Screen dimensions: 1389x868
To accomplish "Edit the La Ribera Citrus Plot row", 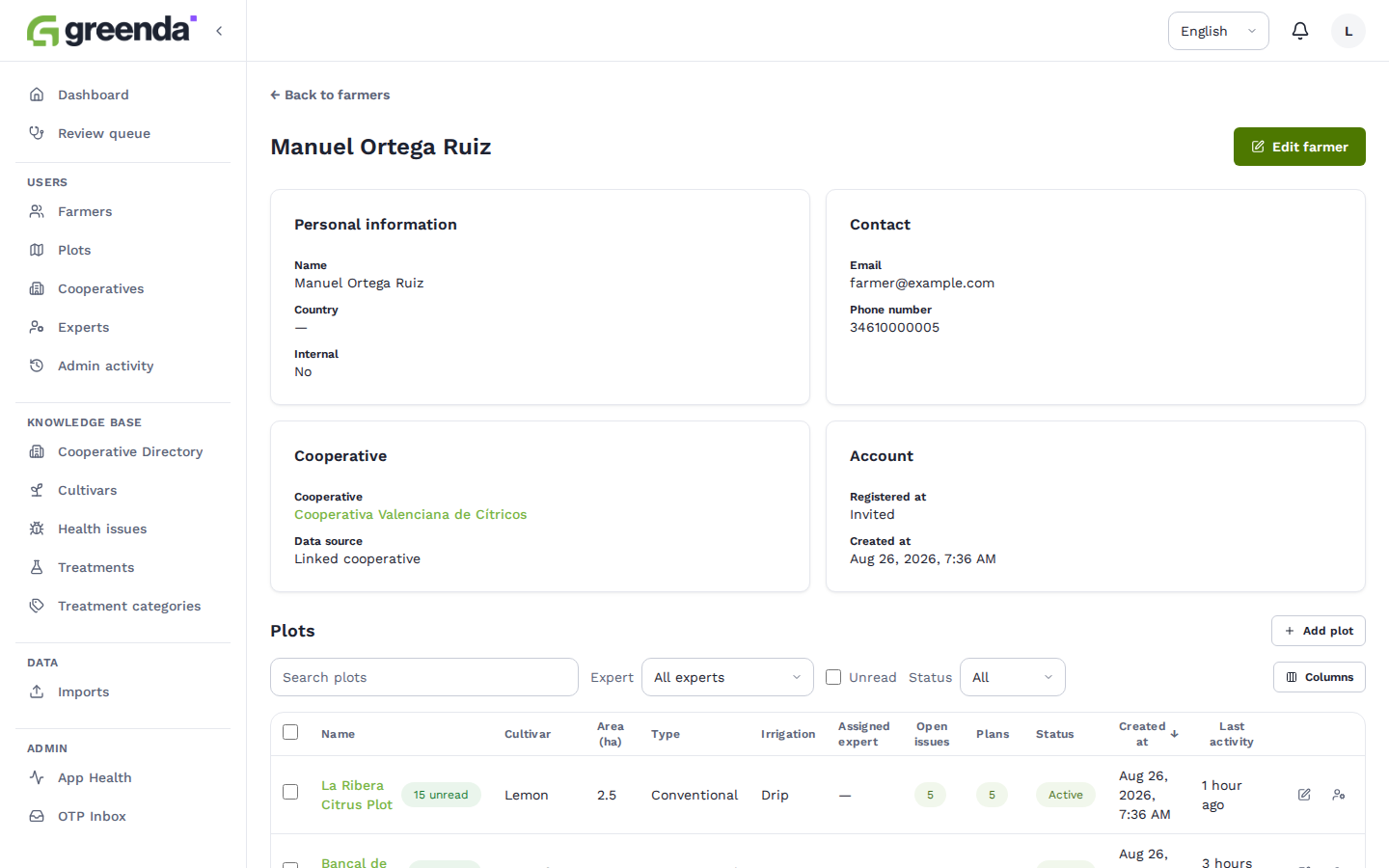I will (1304, 795).
